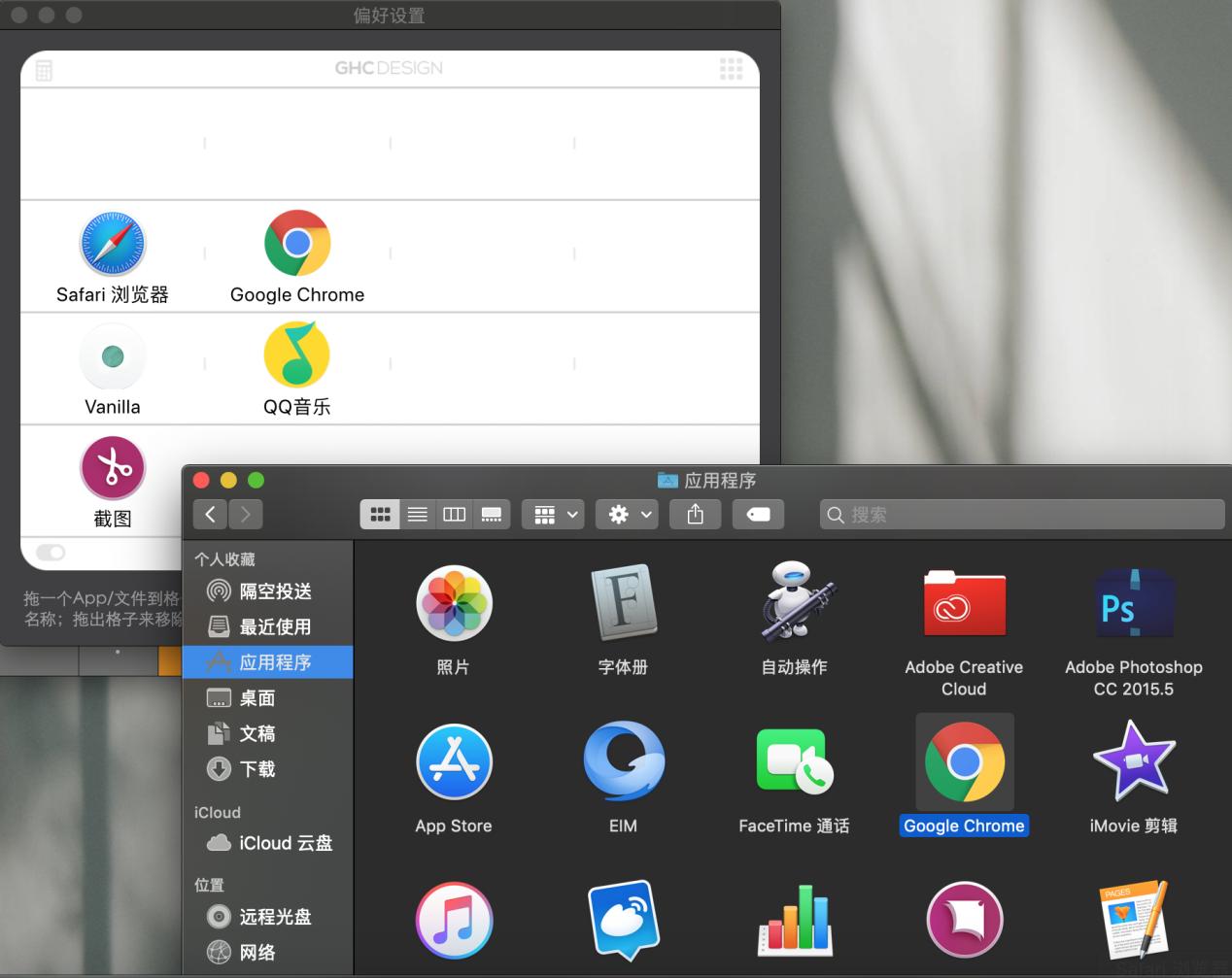Open Adobe Photoshop CC 2015.5
This screenshot has width=1232, height=978.
(1133, 604)
